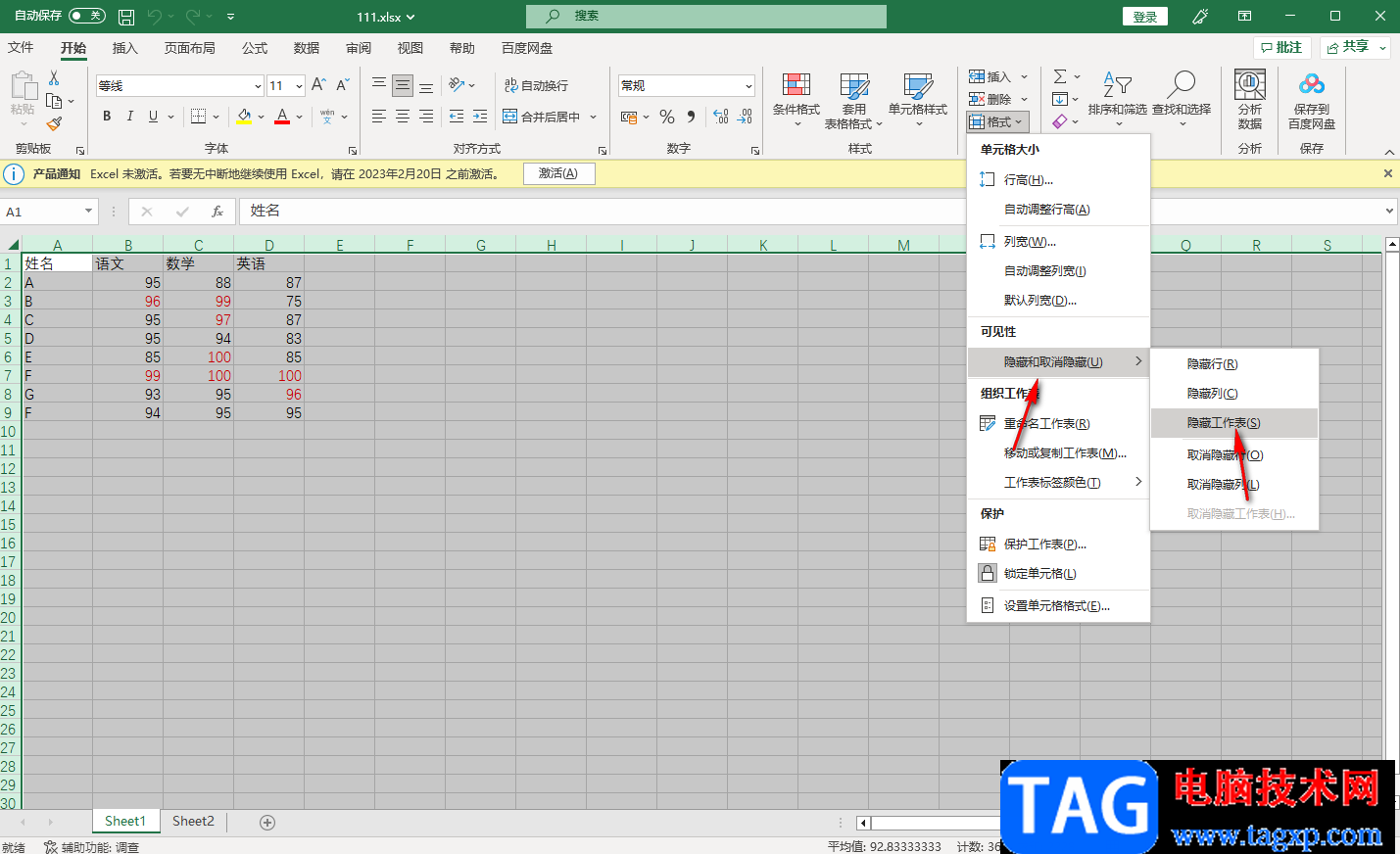Open the File (文件) tab
1400x854 pixels.
click(x=21, y=48)
